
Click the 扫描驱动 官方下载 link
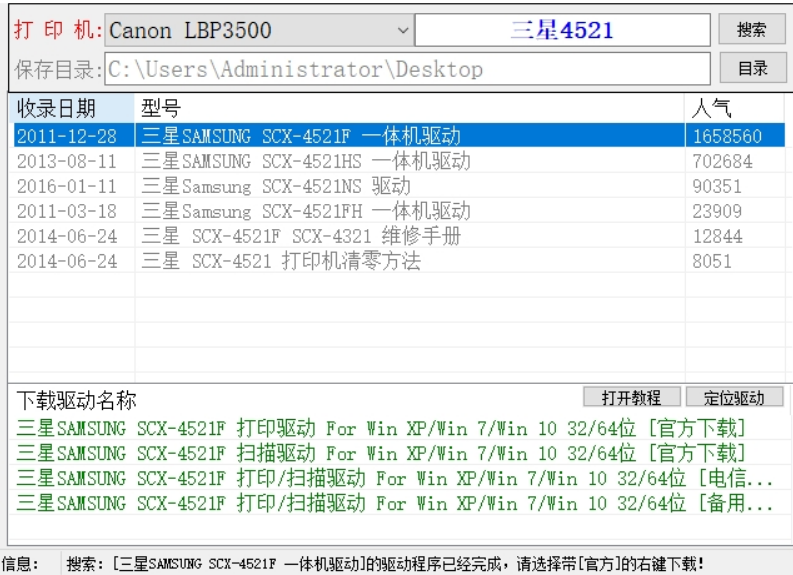(x=381, y=453)
